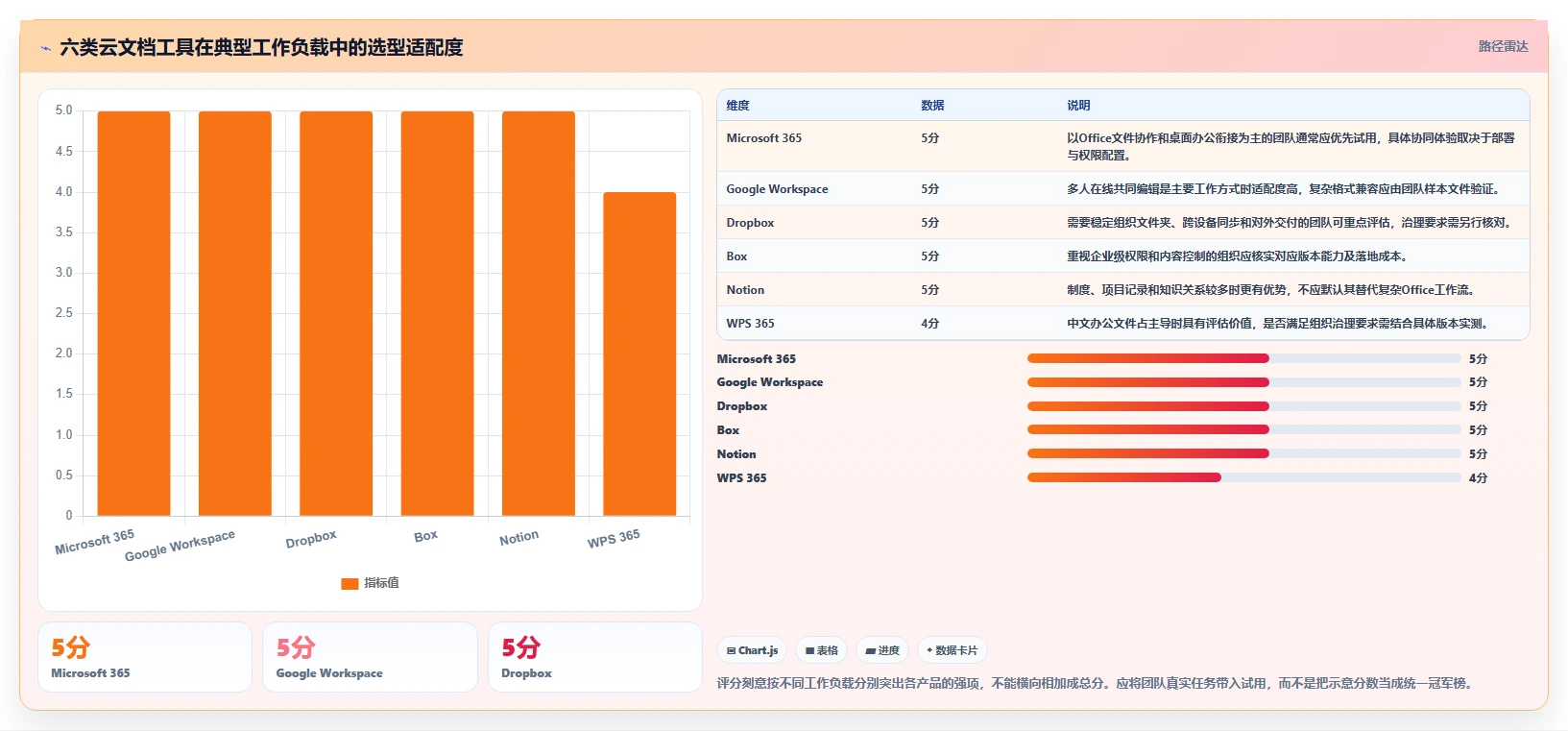Screen dimensions: 1568x731
Task: Click the 说明 column header
Action: [1078, 106]
